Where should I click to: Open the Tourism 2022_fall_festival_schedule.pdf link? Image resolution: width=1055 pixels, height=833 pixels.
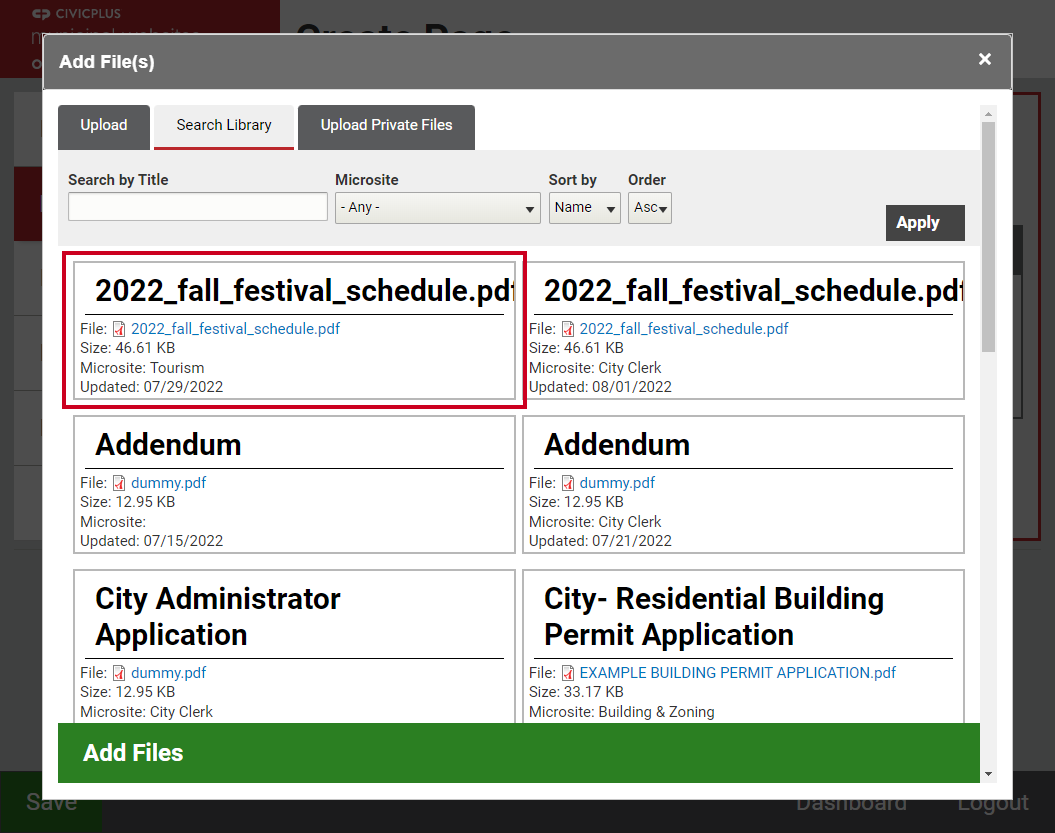click(x=235, y=329)
